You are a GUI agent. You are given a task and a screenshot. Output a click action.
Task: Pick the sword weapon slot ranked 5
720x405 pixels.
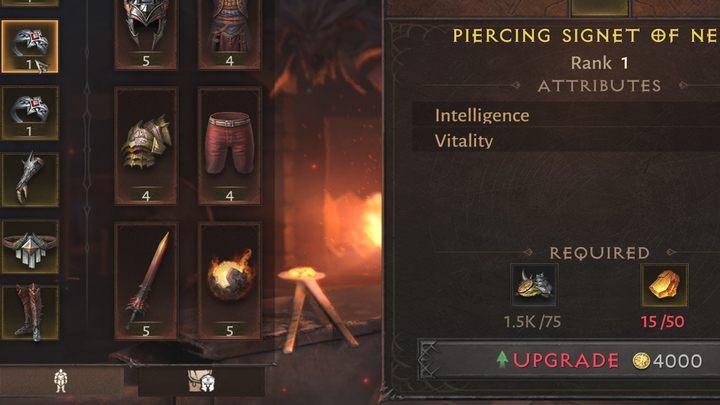(146, 281)
